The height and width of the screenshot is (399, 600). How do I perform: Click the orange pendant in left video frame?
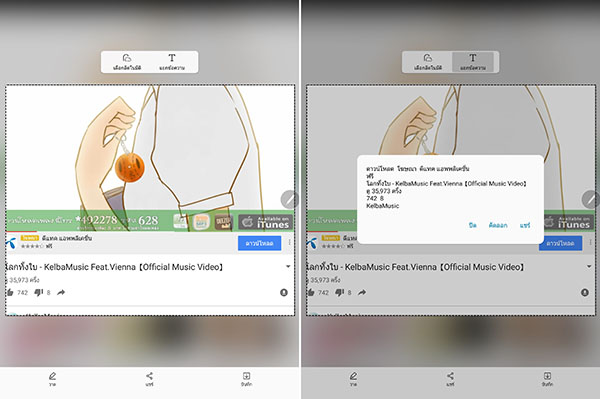tap(130, 168)
